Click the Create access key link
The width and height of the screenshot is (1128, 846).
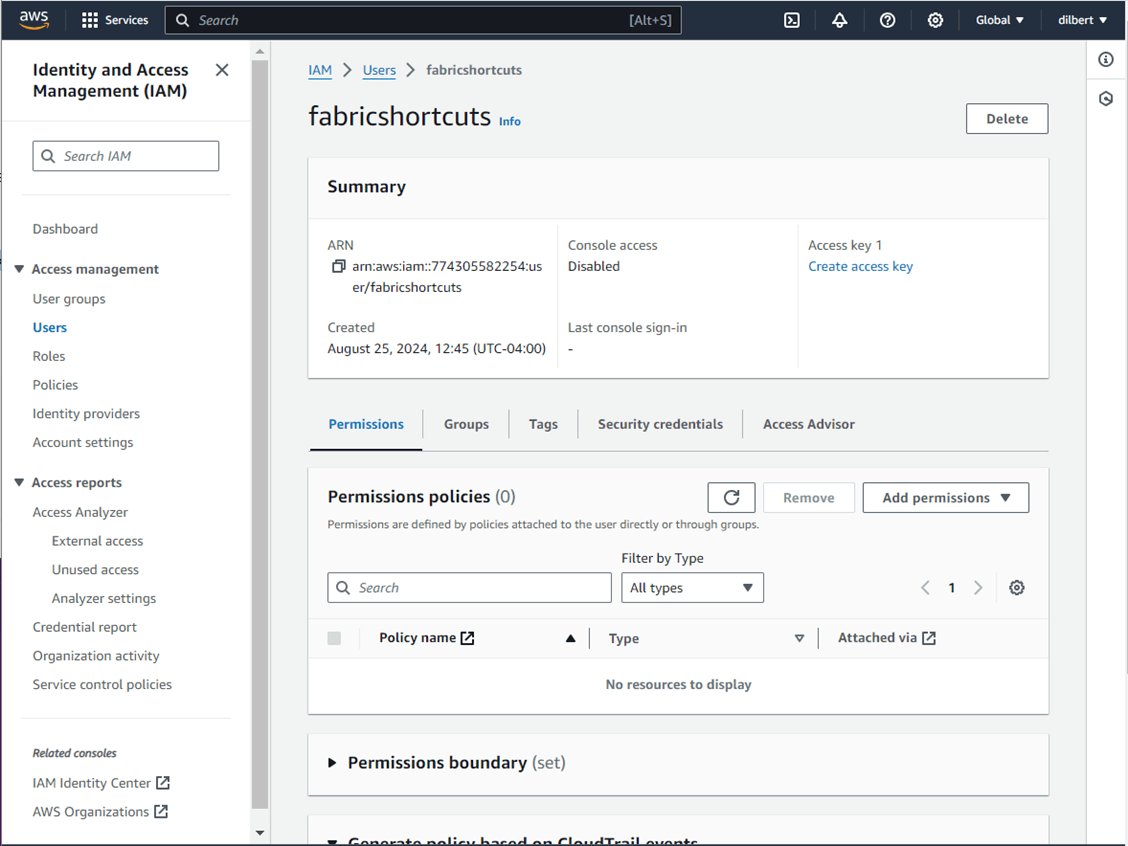tap(860, 267)
